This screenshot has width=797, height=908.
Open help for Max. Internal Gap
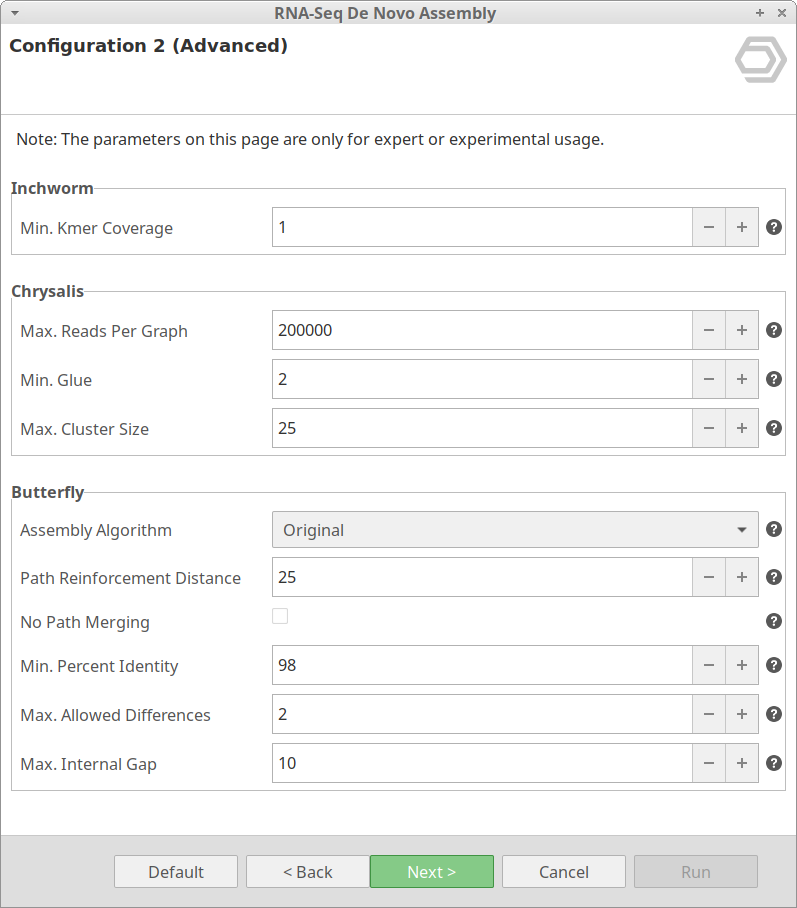[773, 763]
